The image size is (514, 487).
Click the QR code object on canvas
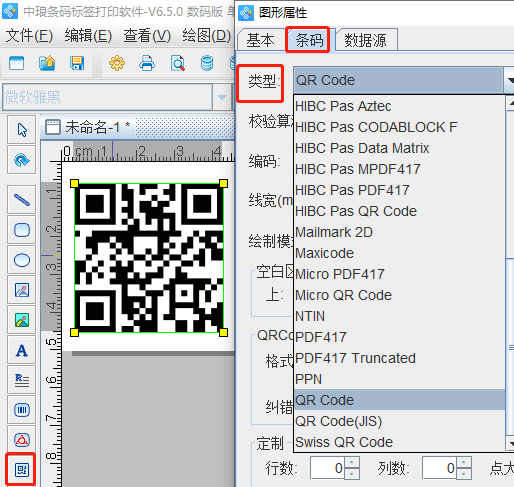149,258
